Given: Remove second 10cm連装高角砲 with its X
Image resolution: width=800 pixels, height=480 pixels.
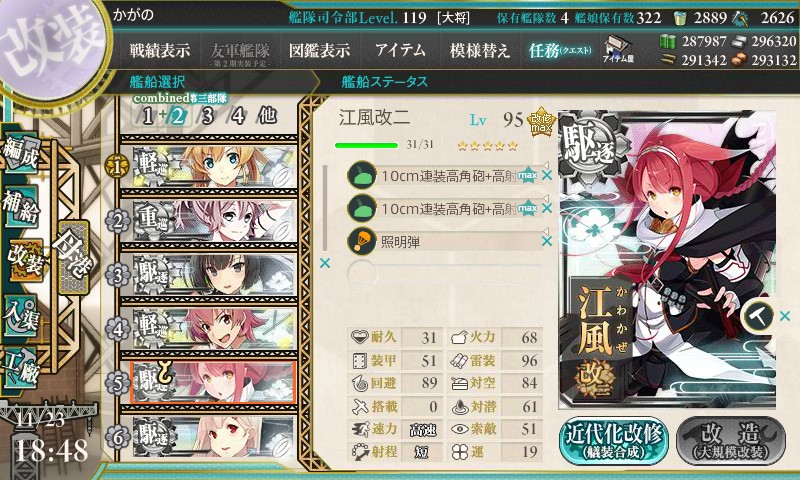Looking at the screenshot, I should click(x=547, y=208).
